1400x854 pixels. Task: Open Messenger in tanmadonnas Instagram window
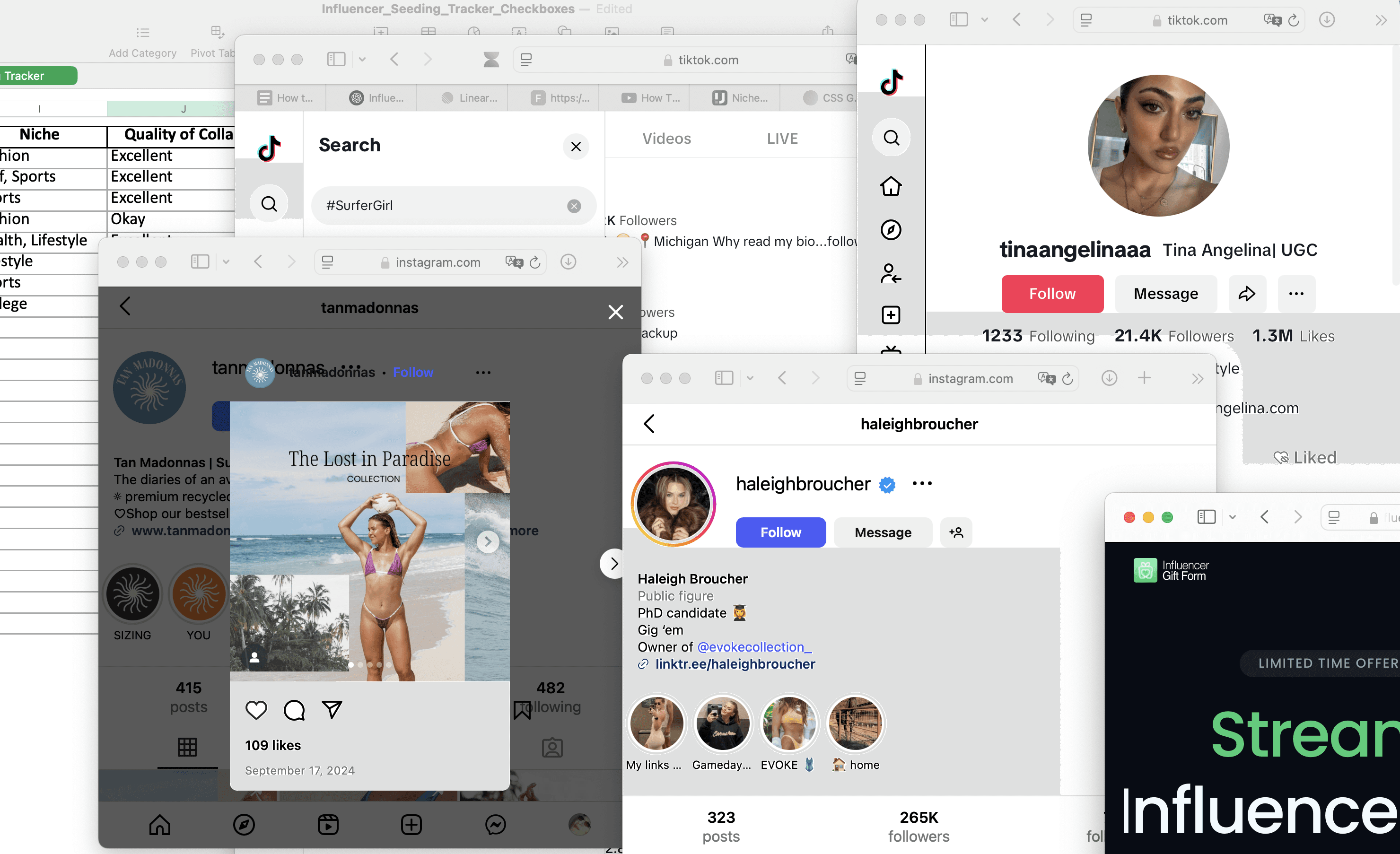point(496,825)
